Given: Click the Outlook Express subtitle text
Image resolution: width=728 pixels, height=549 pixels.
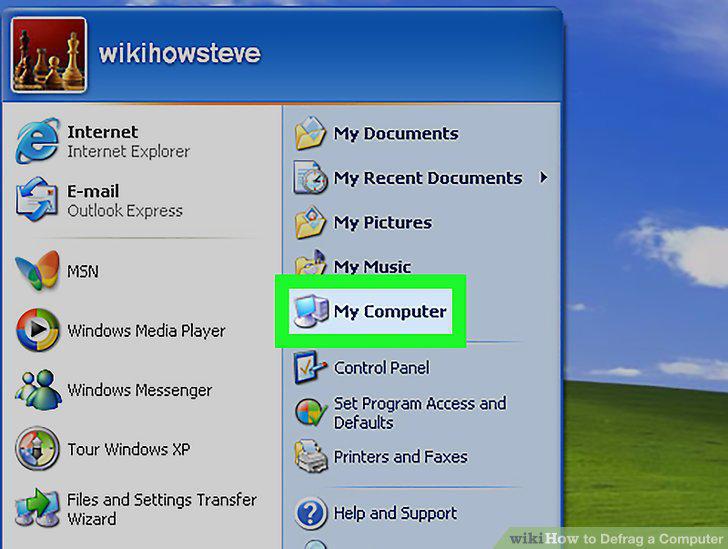Looking at the screenshot, I should (x=125, y=211).
